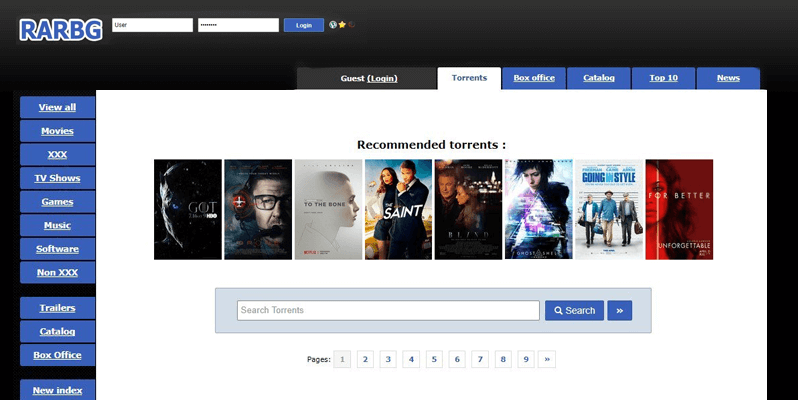Viewport: 798px width, 400px height.
Task: Expand advanced search with » button
Action: (619, 310)
